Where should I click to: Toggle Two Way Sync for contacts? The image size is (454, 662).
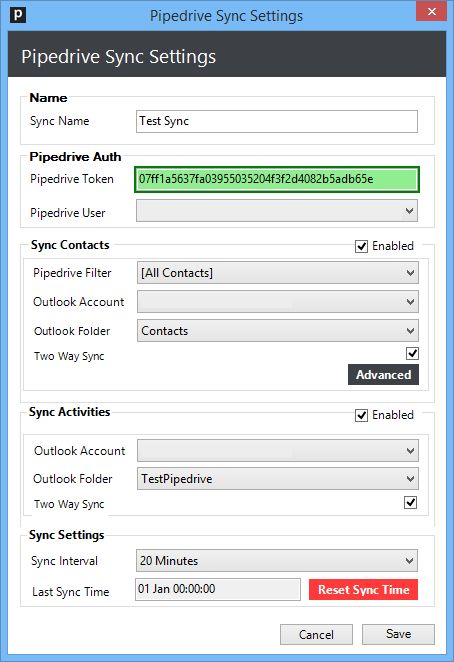click(x=412, y=353)
